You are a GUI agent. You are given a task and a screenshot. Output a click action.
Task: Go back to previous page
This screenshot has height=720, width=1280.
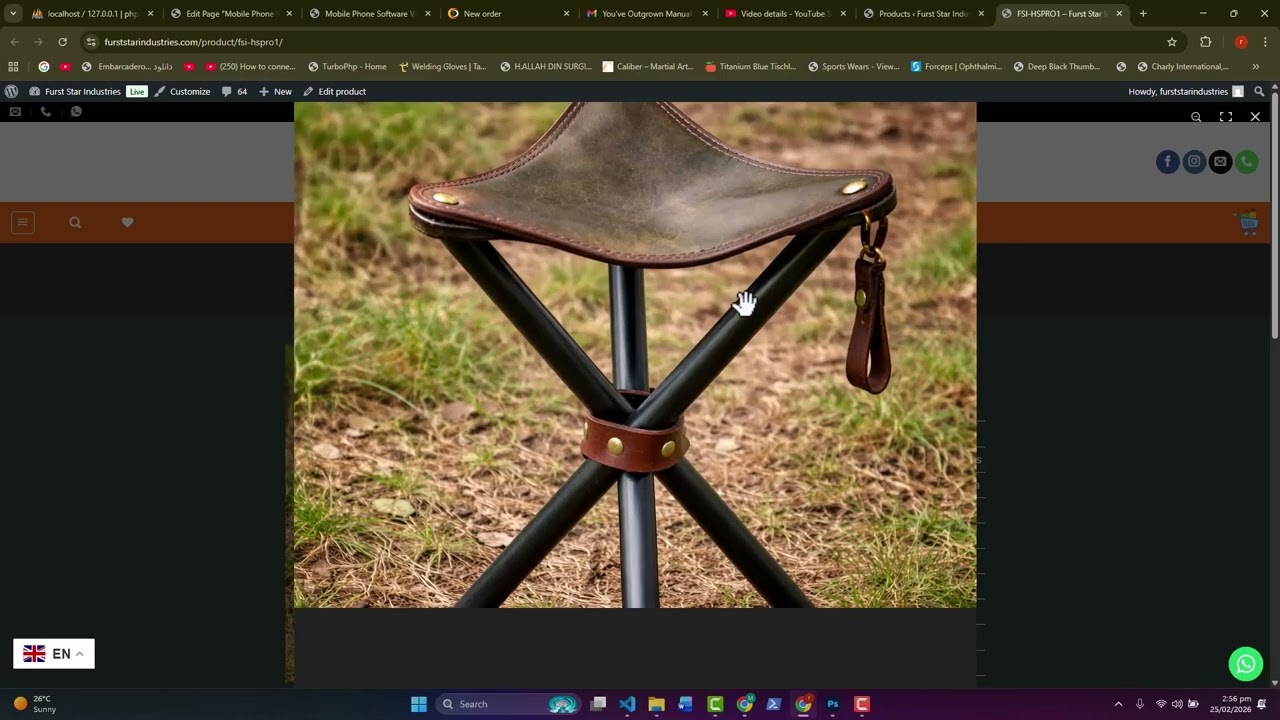coord(14,42)
